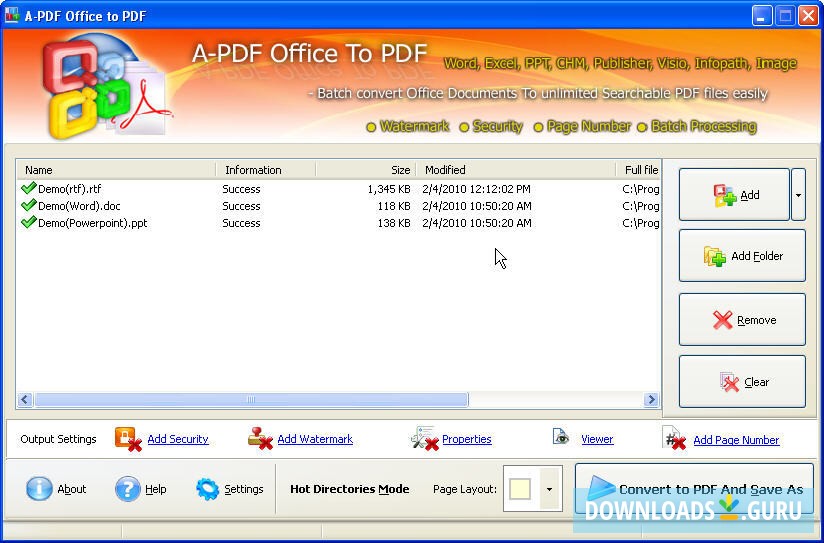Image resolution: width=824 pixels, height=543 pixels.
Task: Click the 138 KB size cell
Action: 394,223
